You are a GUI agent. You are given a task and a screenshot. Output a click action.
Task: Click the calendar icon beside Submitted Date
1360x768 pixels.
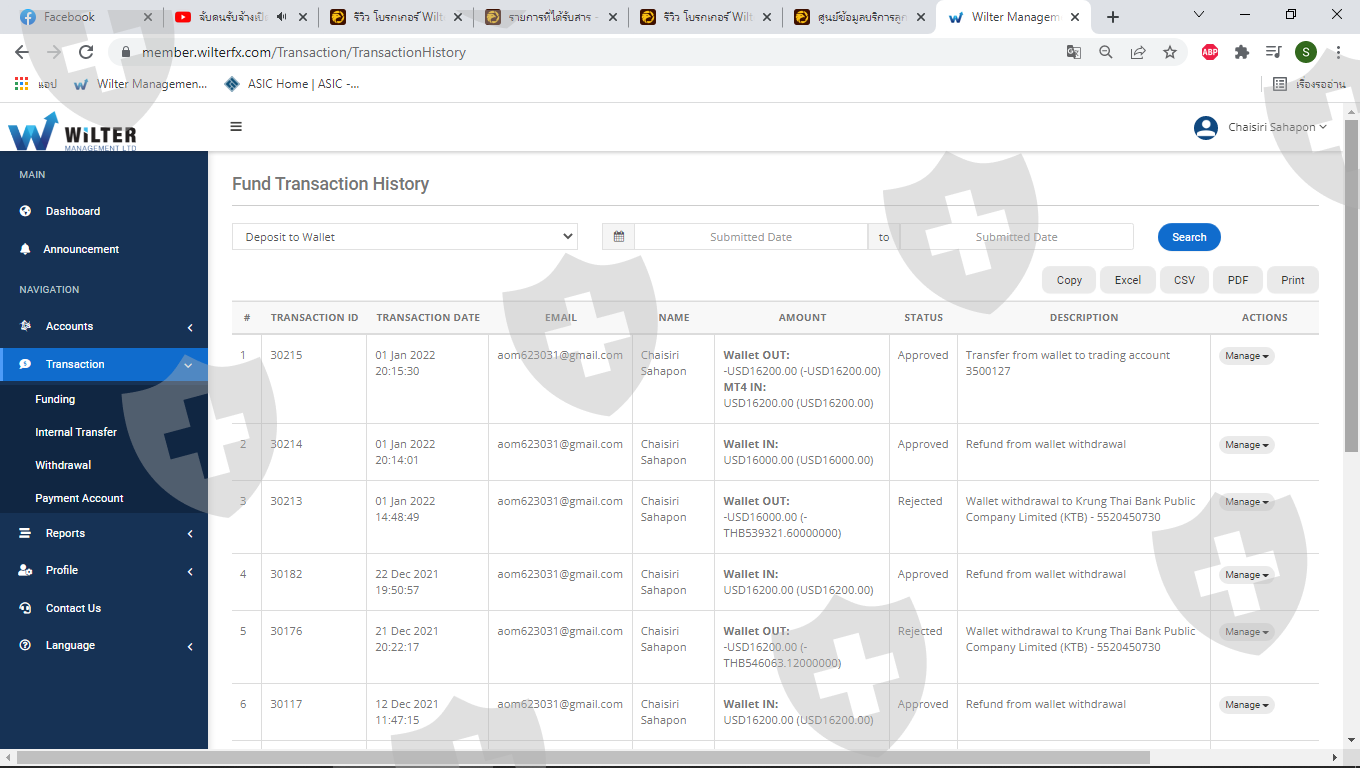(619, 237)
